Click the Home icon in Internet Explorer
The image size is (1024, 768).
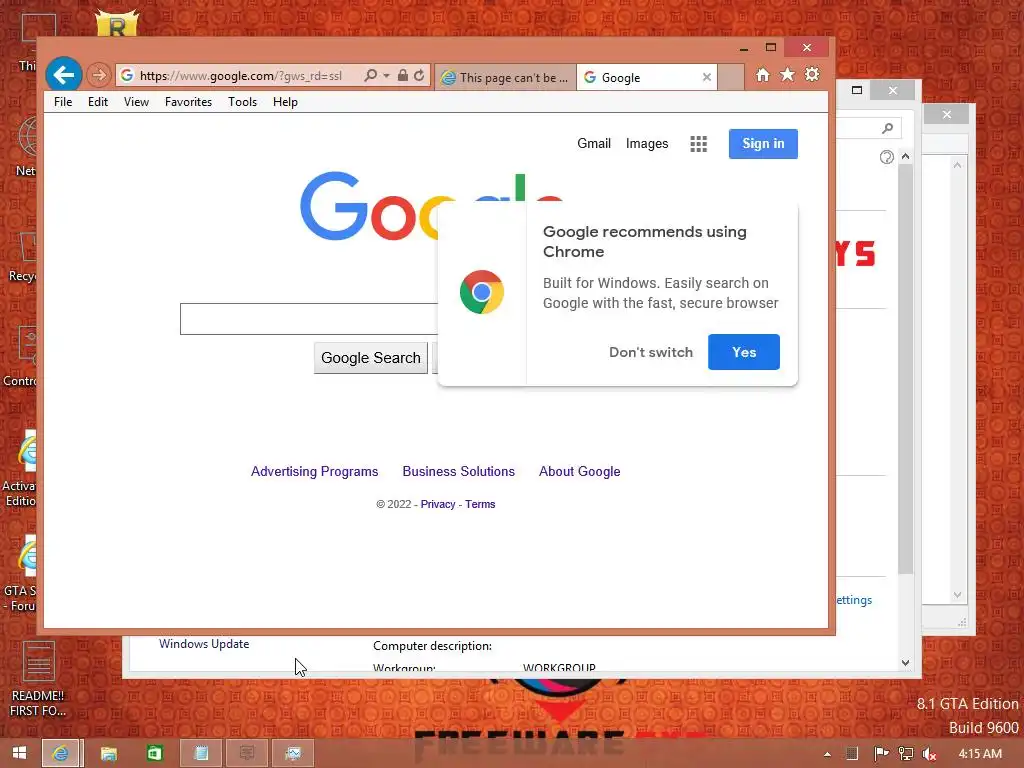coord(762,75)
